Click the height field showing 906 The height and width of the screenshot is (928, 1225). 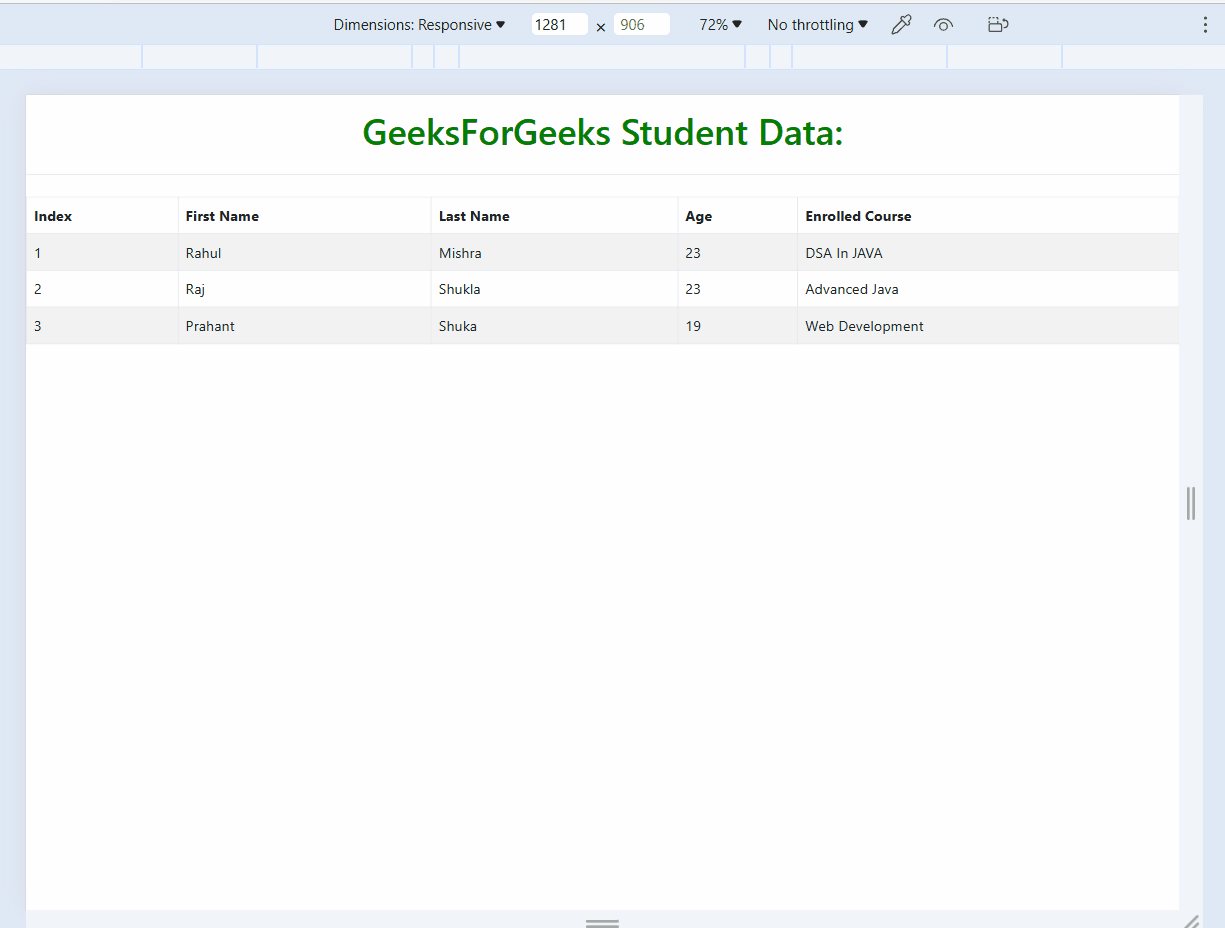pos(641,25)
